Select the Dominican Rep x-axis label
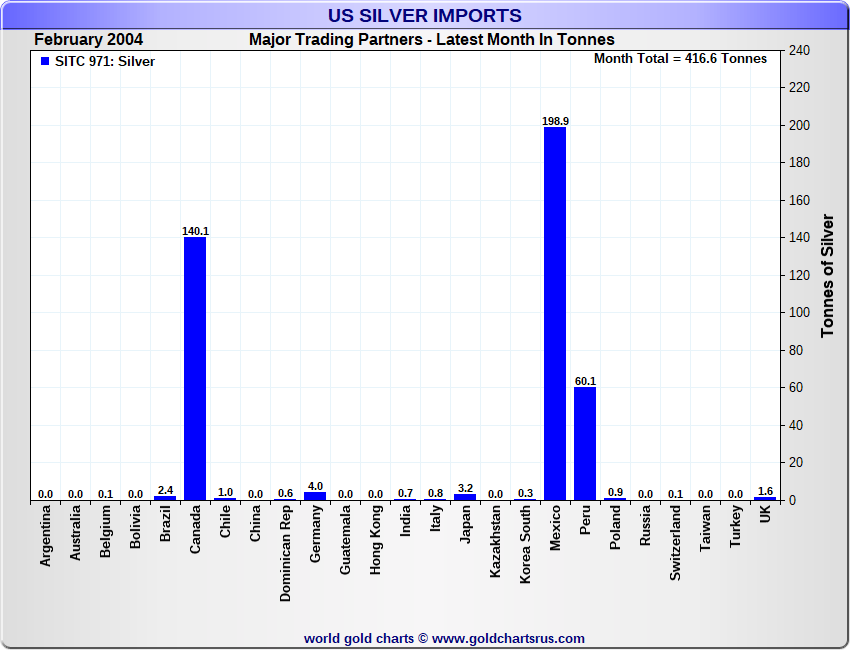850x650 pixels. click(x=286, y=553)
